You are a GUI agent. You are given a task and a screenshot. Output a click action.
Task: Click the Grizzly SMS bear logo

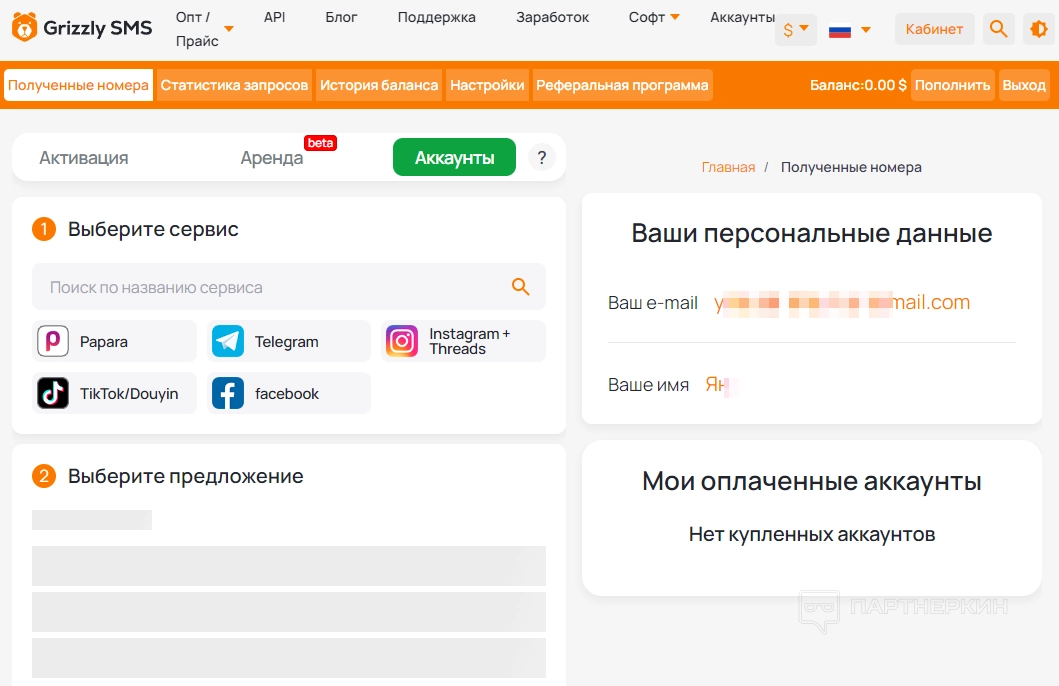[x=25, y=28]
